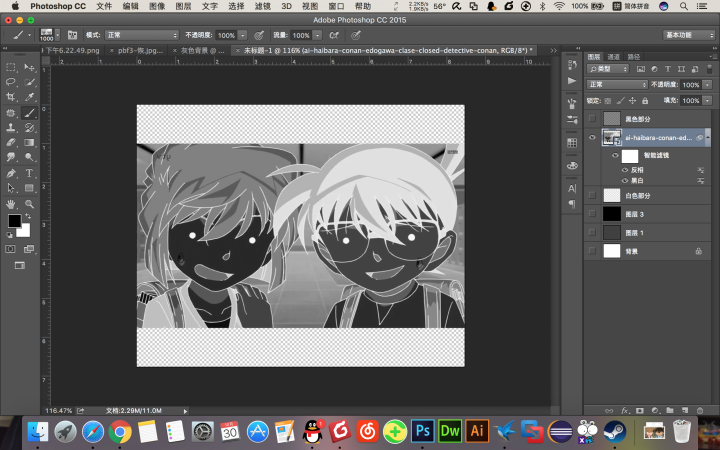Open the Swatches grid panel icon
Image resolution: width=720 pixels, height=450 pixels.
click(572, 143)
